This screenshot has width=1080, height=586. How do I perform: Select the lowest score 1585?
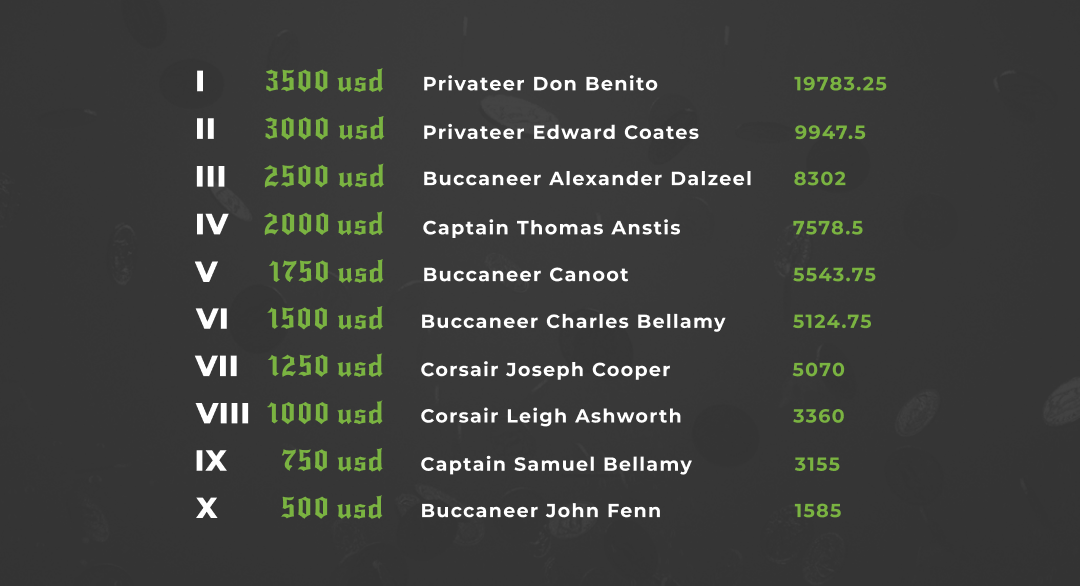818,511
